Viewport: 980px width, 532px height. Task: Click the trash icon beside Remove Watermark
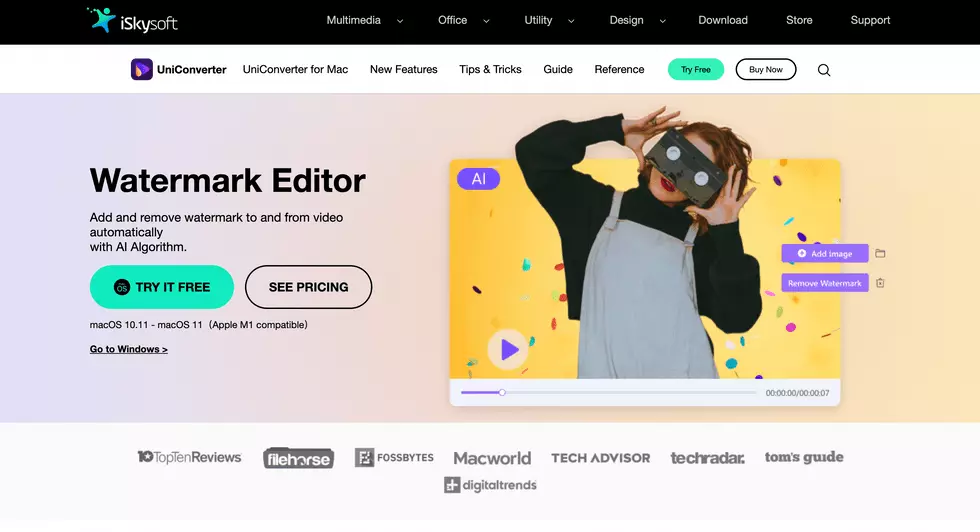point(880,283)
